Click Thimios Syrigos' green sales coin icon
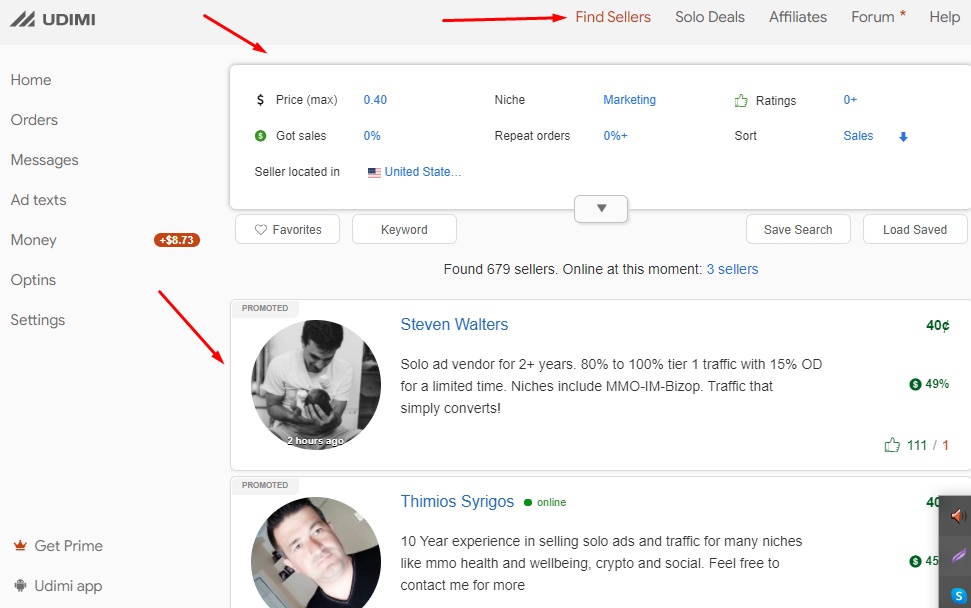Screen dimensions: 971x608 coord(915,561)
